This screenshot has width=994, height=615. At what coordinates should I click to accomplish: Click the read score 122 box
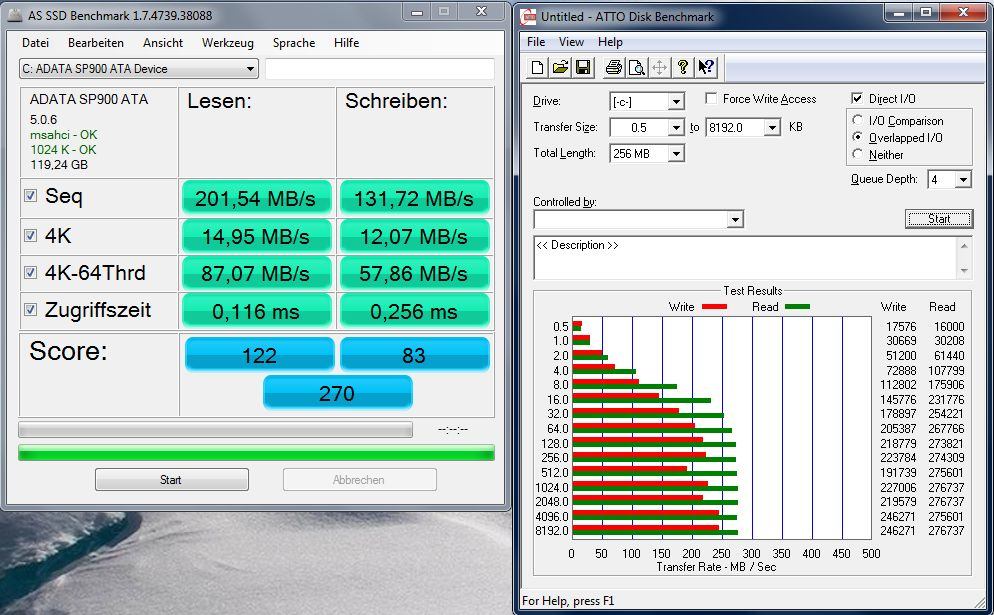259,354
